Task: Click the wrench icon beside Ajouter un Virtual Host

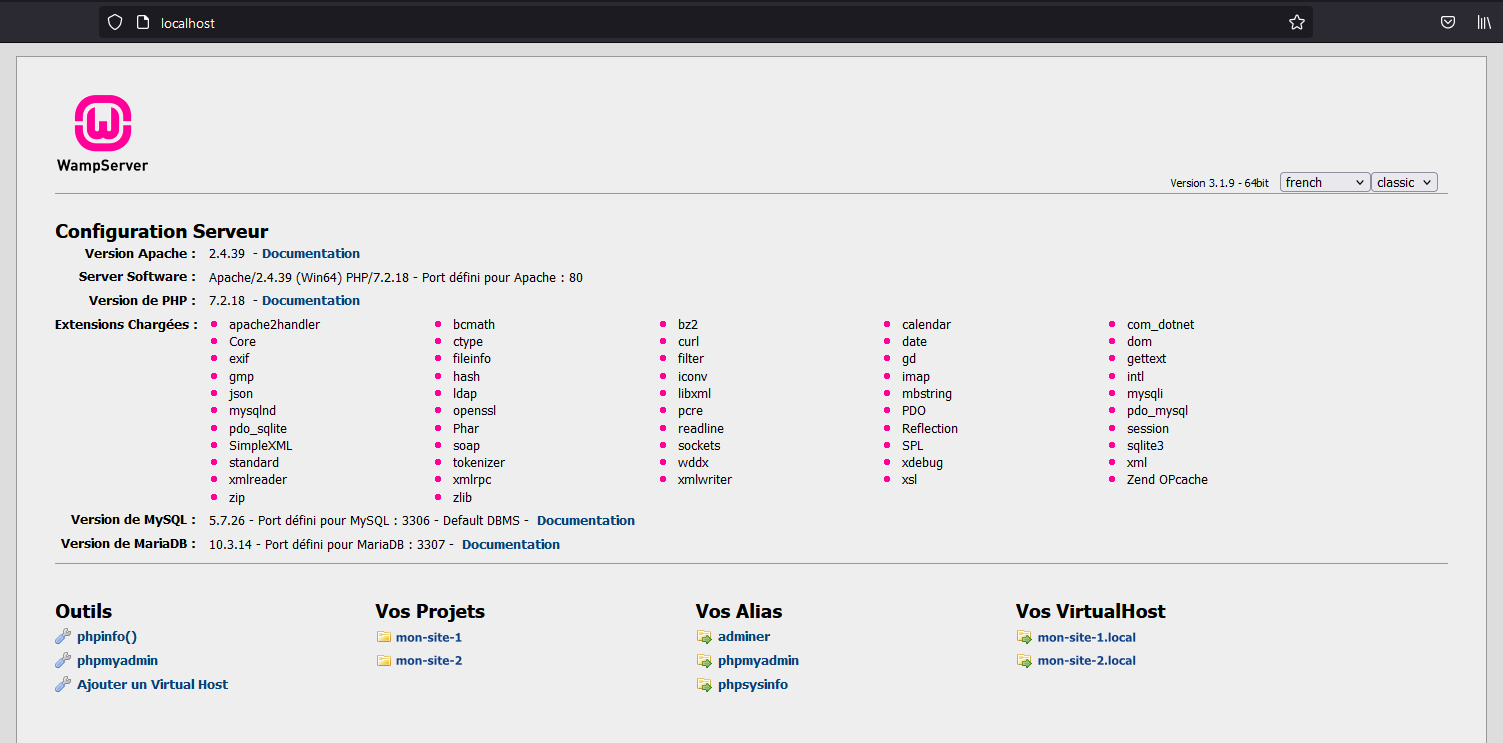Action: [63, 685]
